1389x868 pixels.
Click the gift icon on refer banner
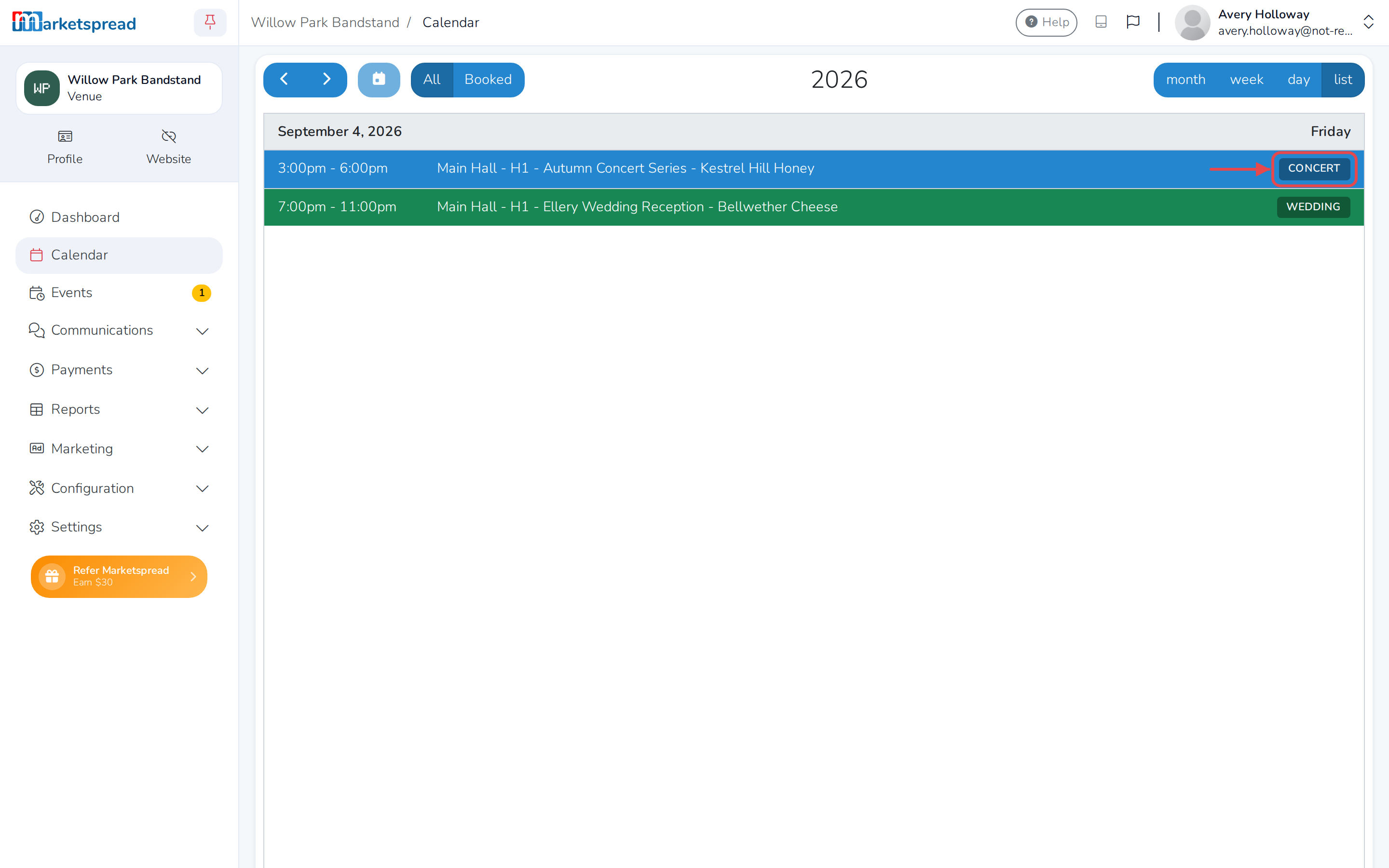pyautogui.click(x=52, y=576)
